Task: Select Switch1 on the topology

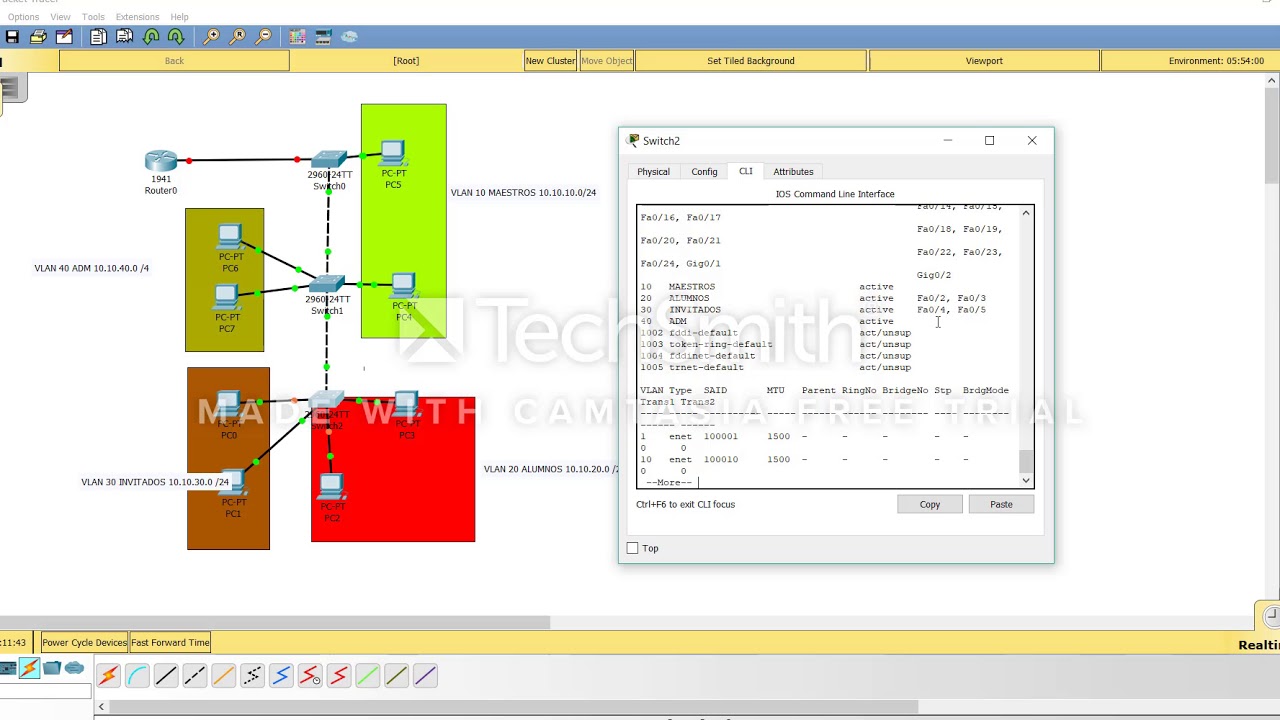Action: pyautogui.click(x=327, y=285)
